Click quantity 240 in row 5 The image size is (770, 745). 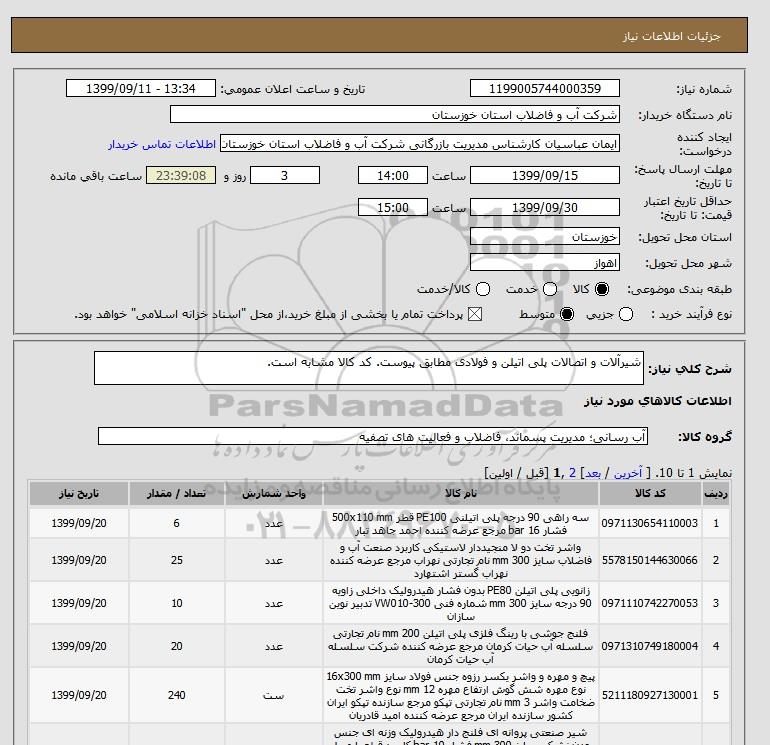177,695
